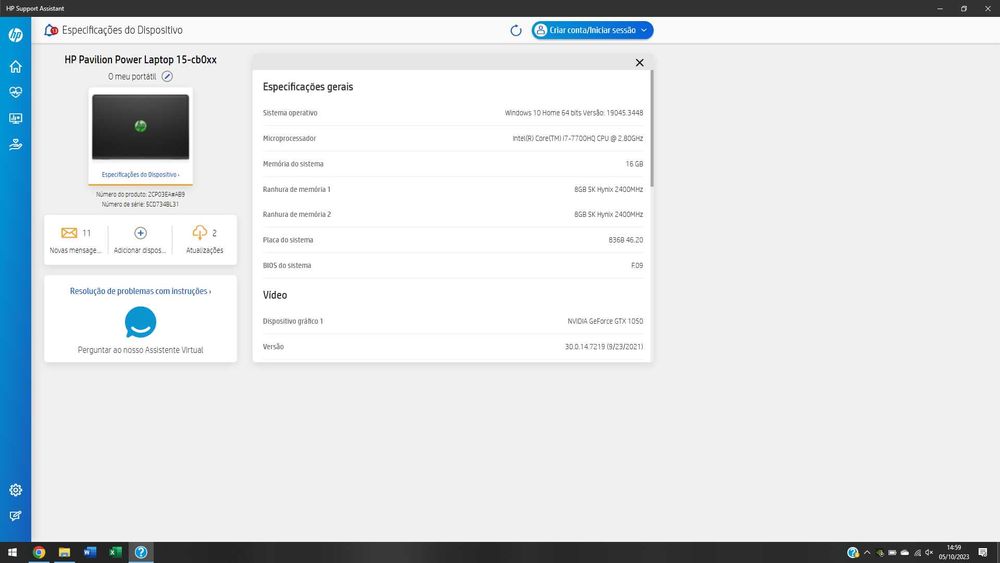Image resolution: width=1000 pixels, height=563 pixels.
Task: Refresh device information
Action: [516, 30]
